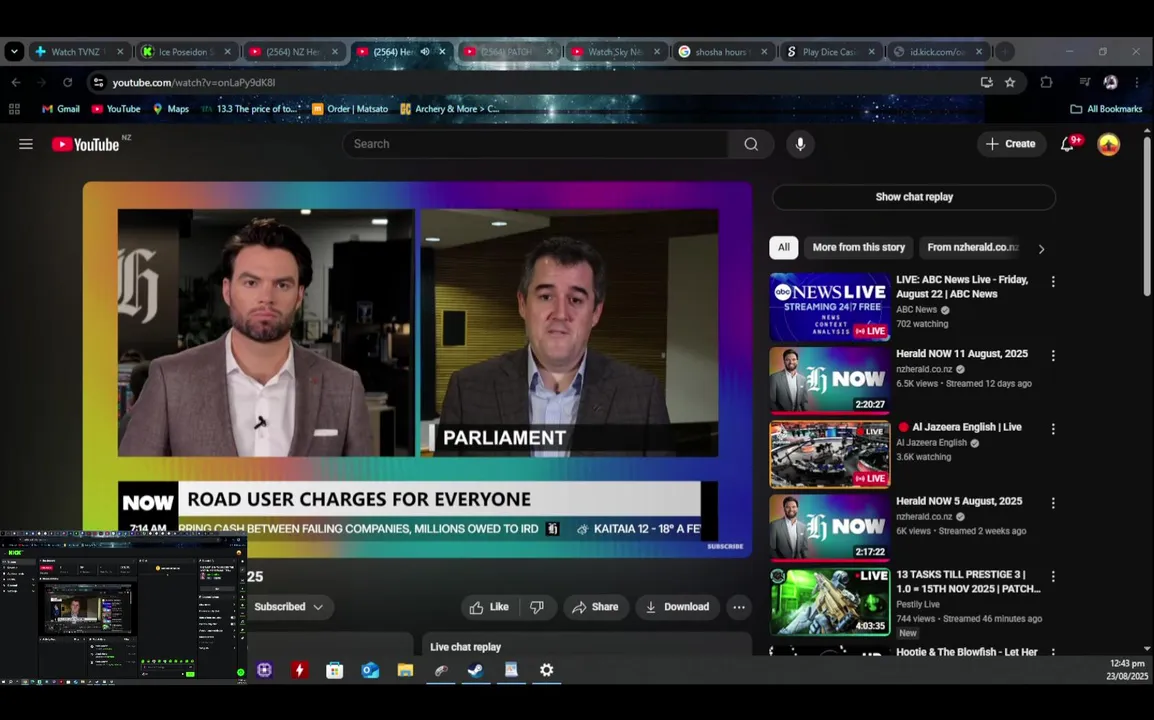The width and height of the screenshot is (1154, 720).
Task: Open apps grid in bookmarks bar
Action: [14, 109]
